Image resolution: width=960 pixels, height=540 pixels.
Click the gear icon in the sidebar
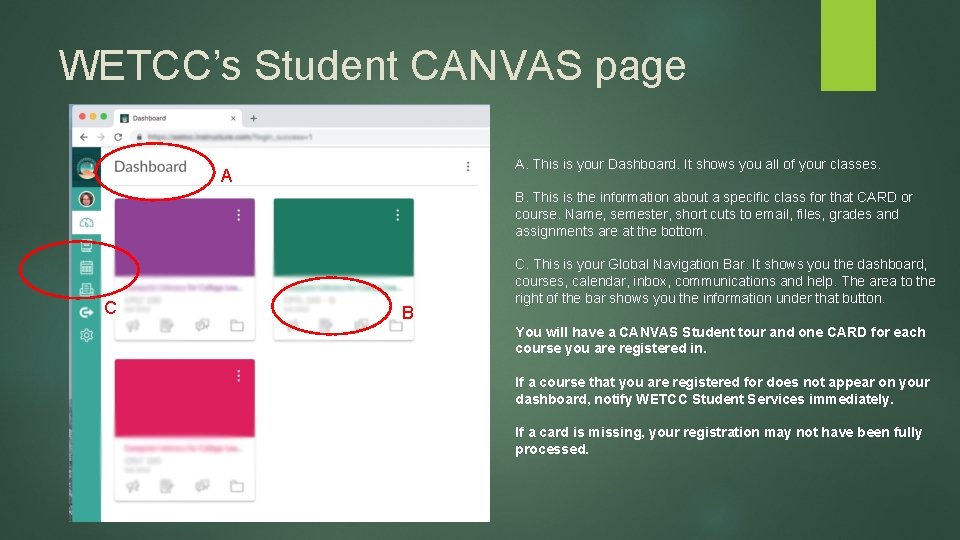pos(86,335)
